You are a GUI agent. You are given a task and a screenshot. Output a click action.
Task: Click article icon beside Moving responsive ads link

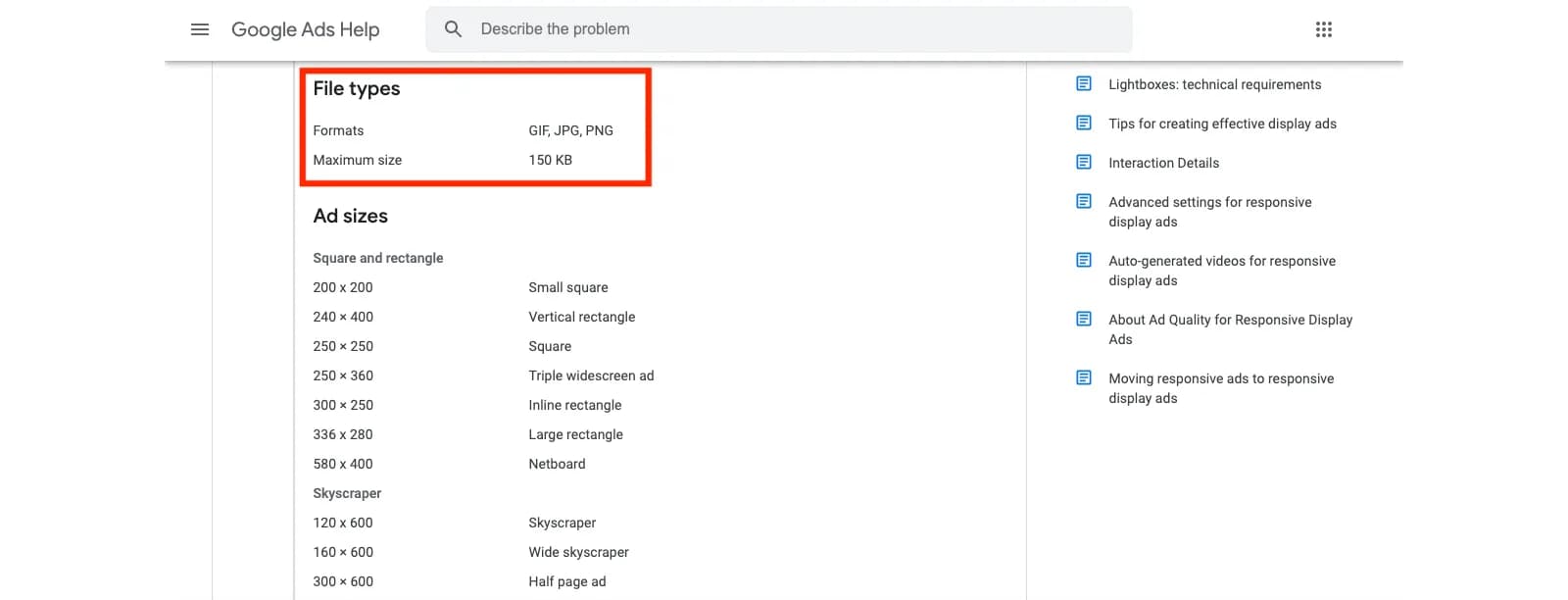[1084, 377]
